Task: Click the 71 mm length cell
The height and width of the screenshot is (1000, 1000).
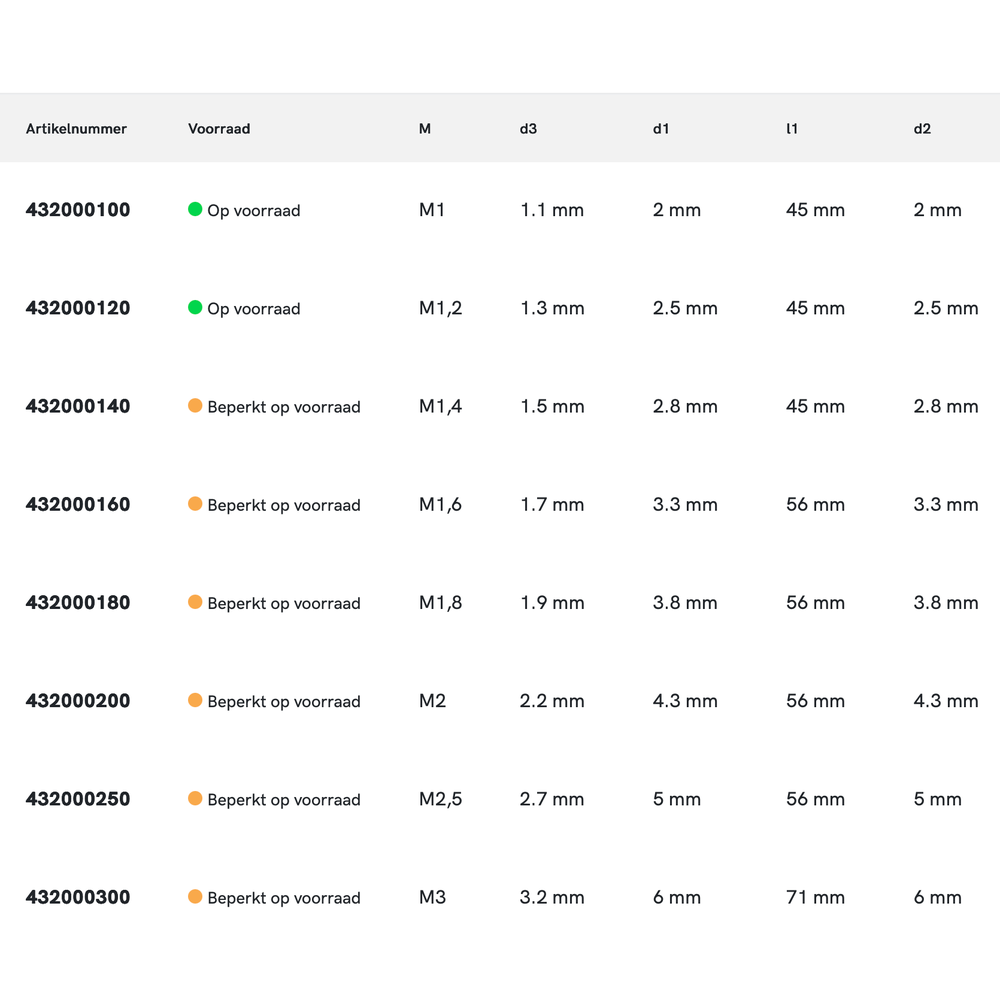Action: click(815, 898)
